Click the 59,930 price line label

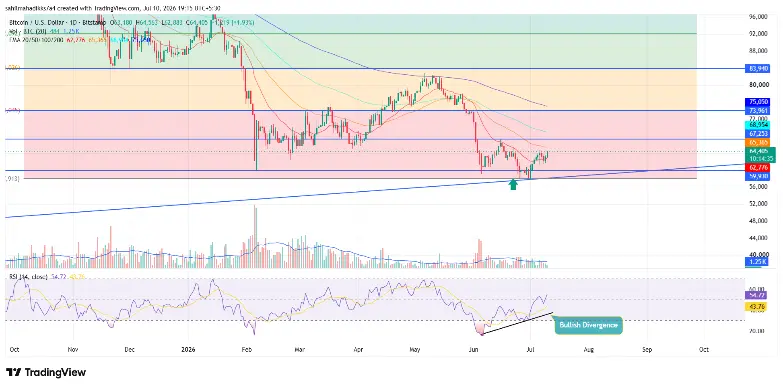click(758, 176)
